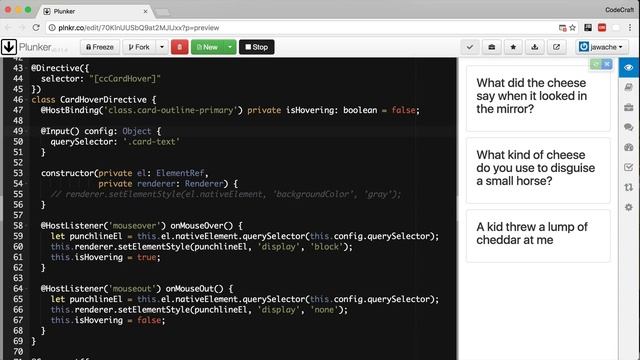Expand the New button dropdown arrow
Screen dimensions: 640x360
(x=230, y=47)
